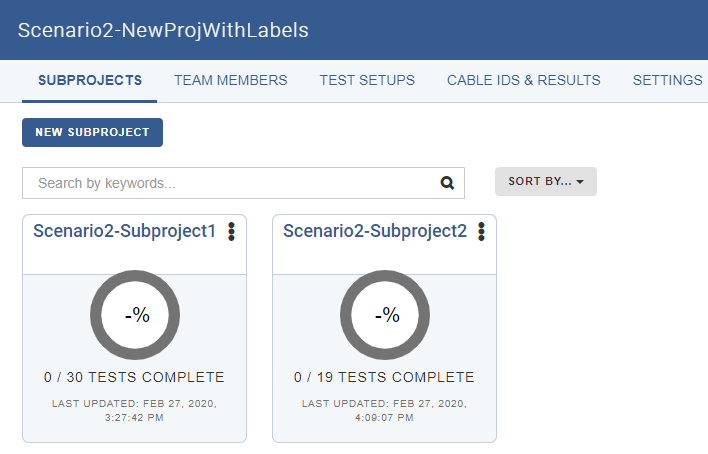
Task: Expand the Sort By dropdown
Action: pyautogui.click(x=545, y=182)
